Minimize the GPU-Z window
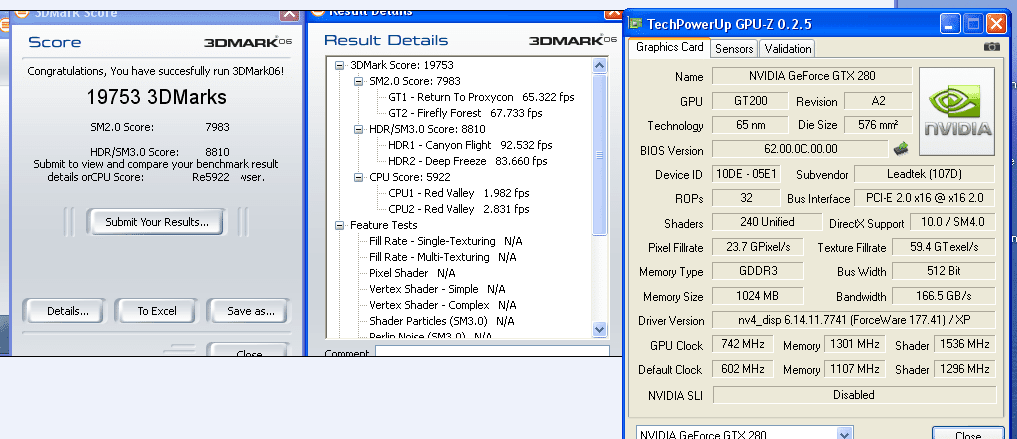The image size is (1017, 439). click(x=950, y=25)
